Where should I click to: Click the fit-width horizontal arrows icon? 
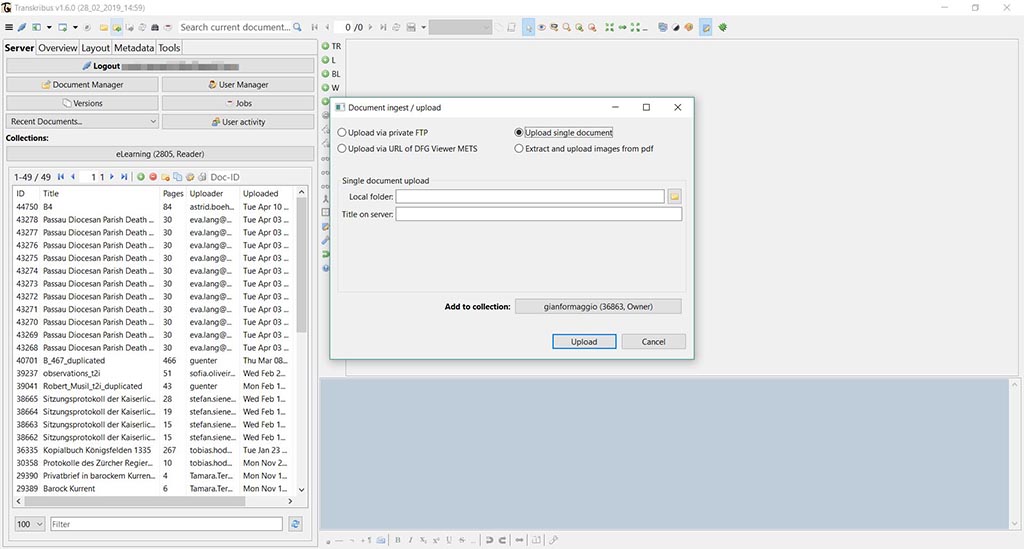pos(622,27)
